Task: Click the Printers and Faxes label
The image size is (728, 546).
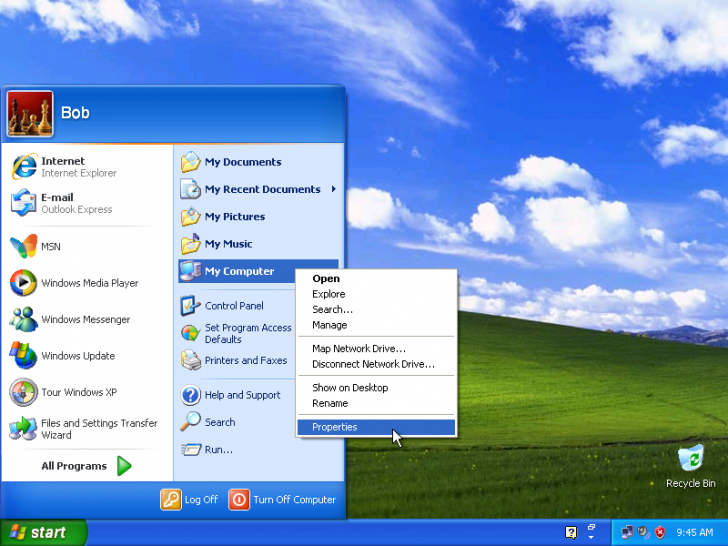Action: pos(246,360)
